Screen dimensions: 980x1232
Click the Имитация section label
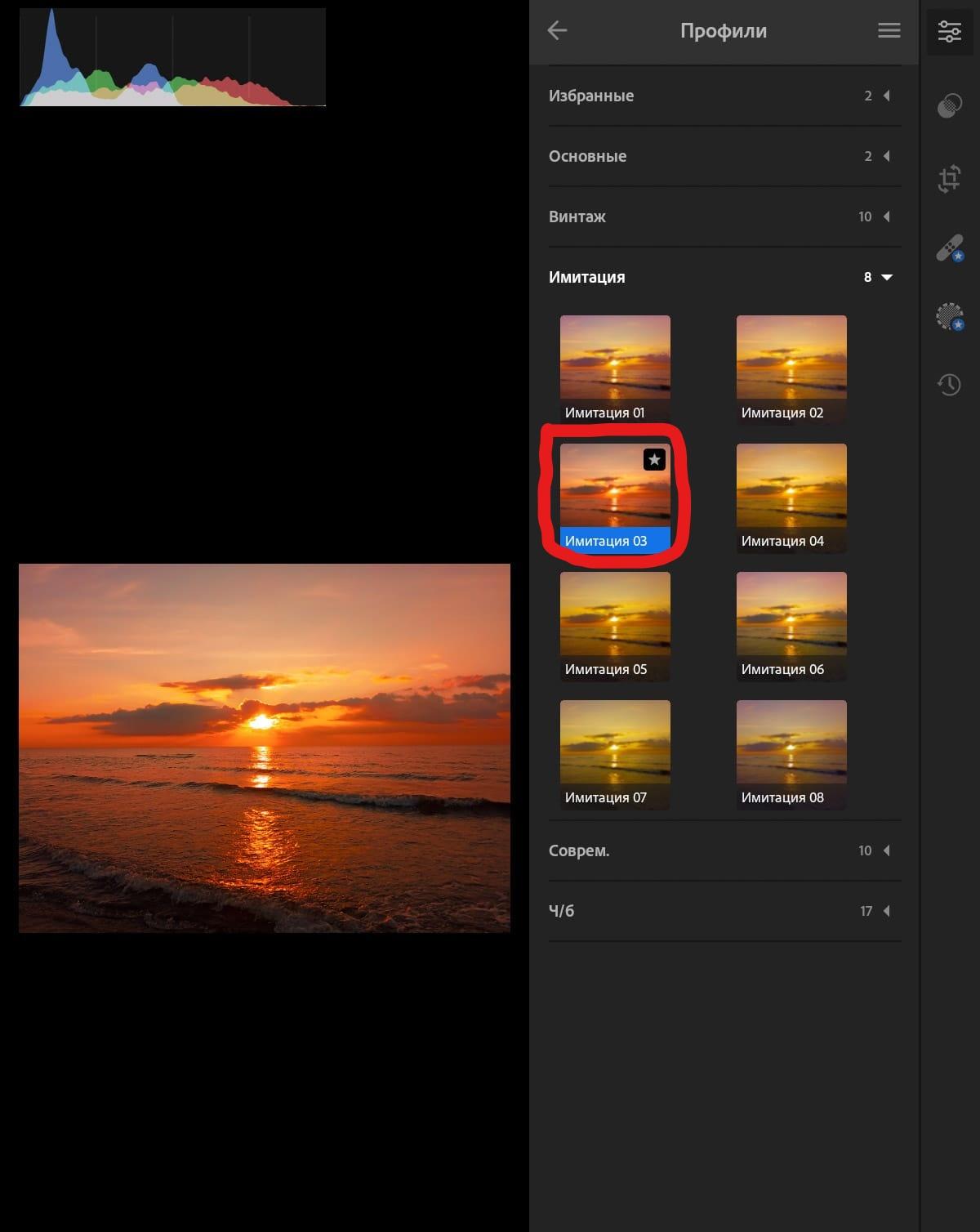click(x=587, y=277)
